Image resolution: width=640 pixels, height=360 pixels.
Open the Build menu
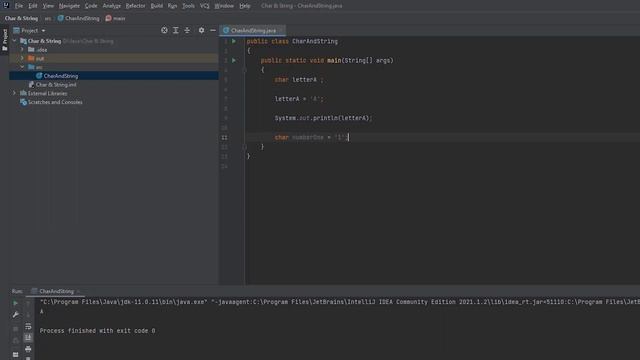156,6
